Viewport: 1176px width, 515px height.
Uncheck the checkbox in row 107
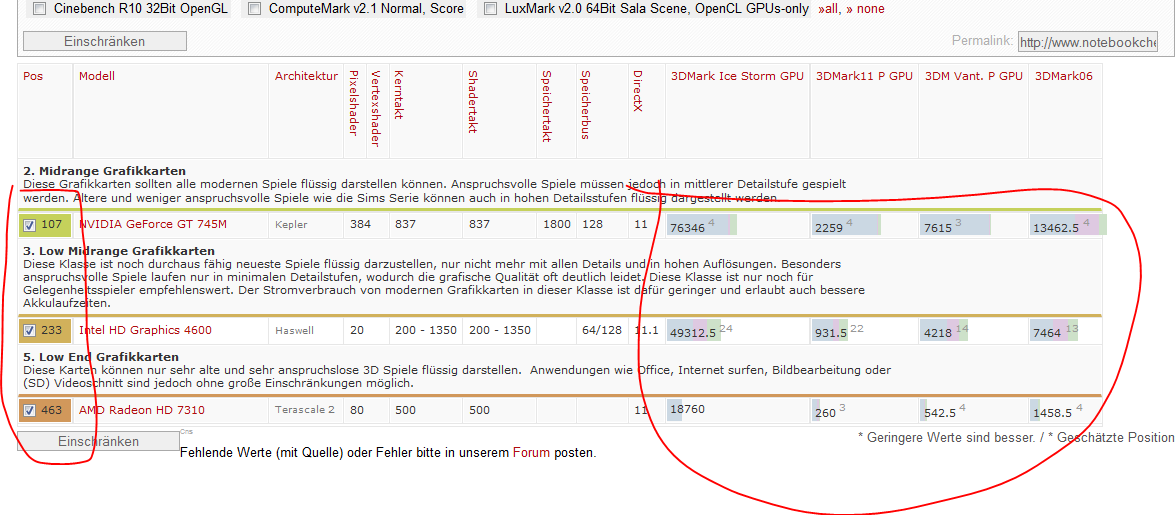(30, 225)
